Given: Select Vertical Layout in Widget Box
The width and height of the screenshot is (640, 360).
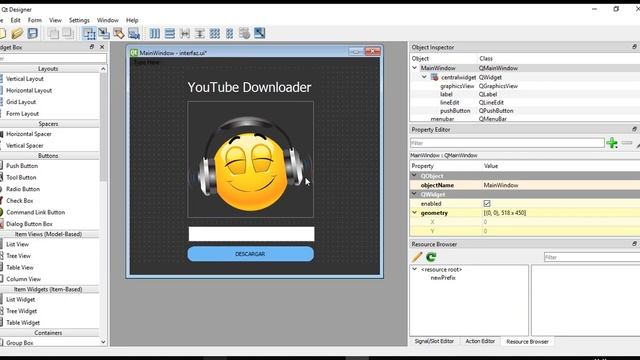Looking at the screenshot, I should coord(25,79).
